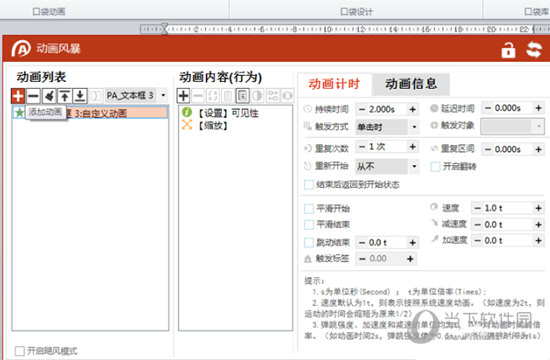The width and height of the screenshot is (550, 360).
Task: Click the 动画风暴 logo icon
Action: click(x=21, y=48)
